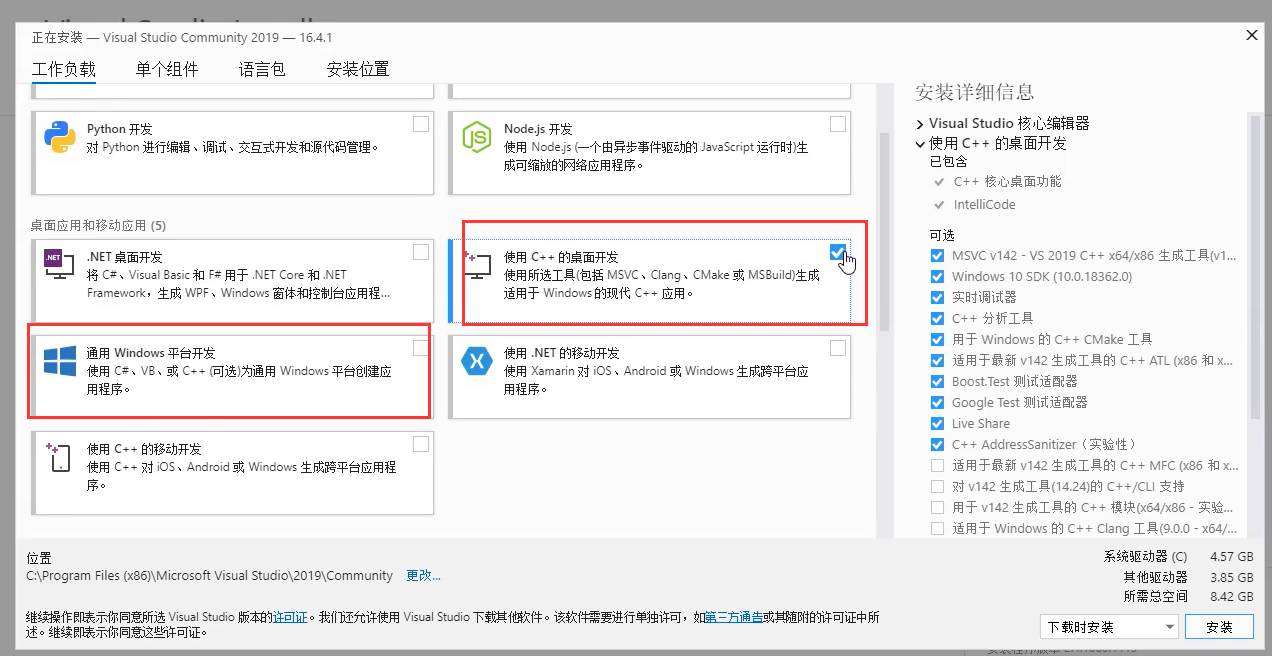Switch to the 语言包 tab
Screen dimensions: 1272x656
262,69
